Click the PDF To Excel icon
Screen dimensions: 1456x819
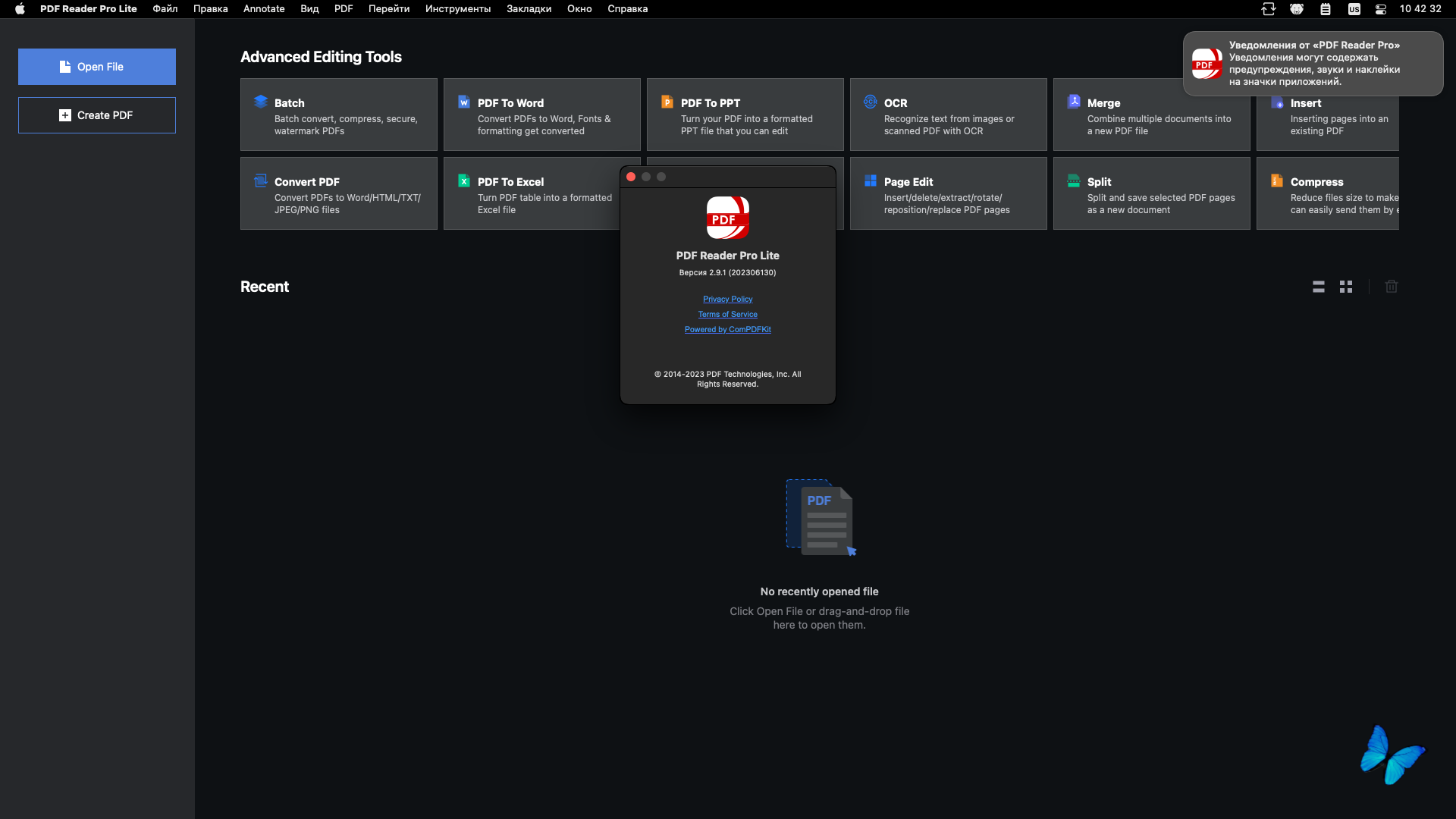[464, 180]
